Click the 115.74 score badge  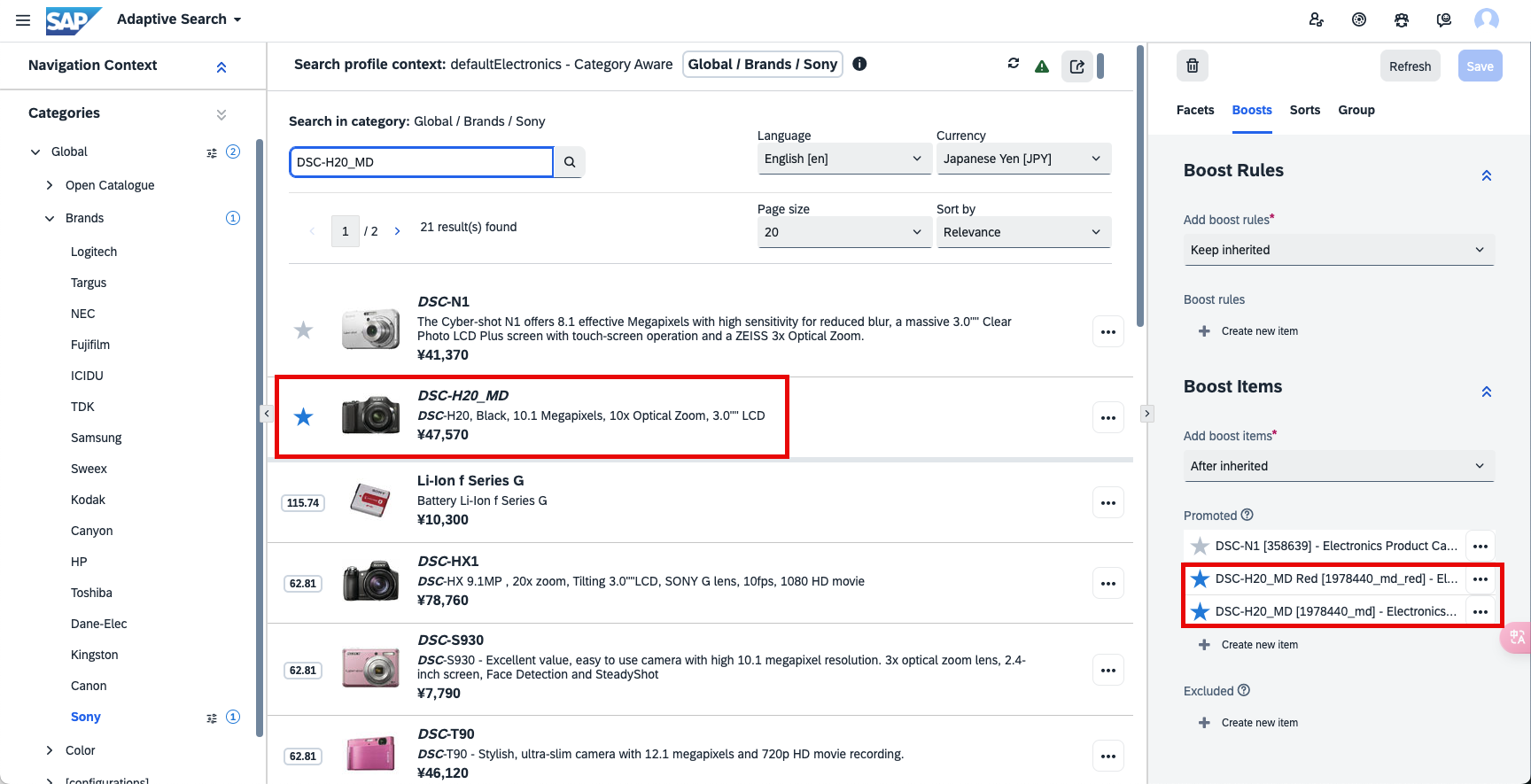[303, 503]
